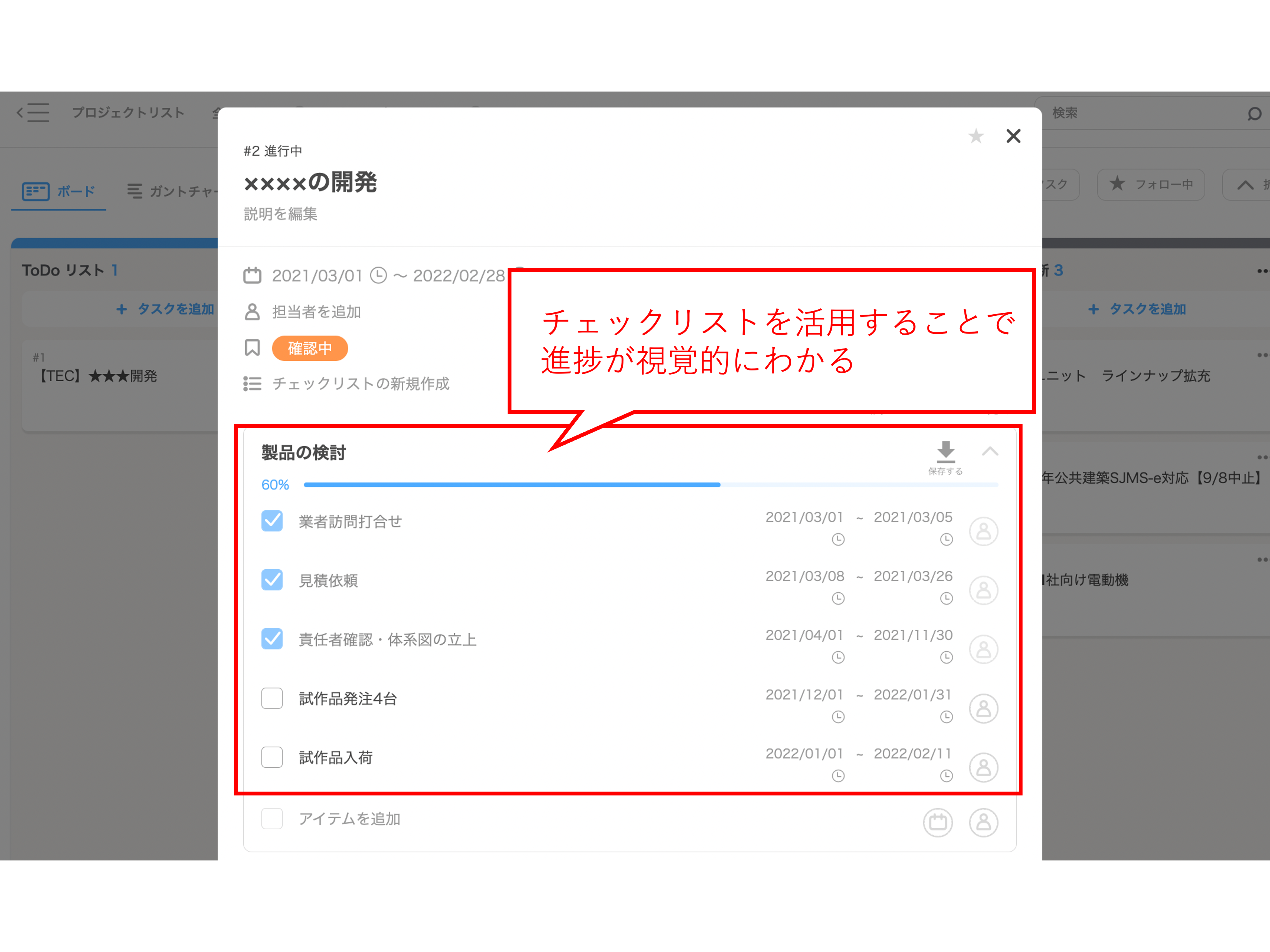The image size is (1270, 952).
Task: Click 2022/01/31 date of 試作品発注4台
Action: [913, 694]
